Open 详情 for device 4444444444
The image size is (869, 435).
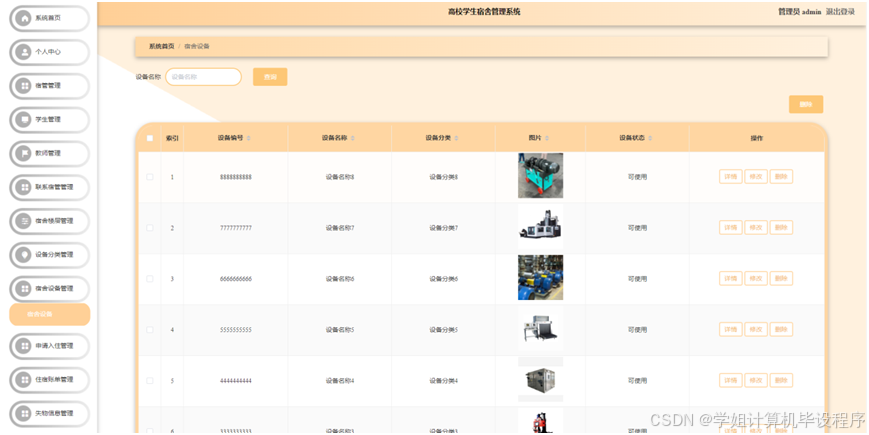coord(730,381)
